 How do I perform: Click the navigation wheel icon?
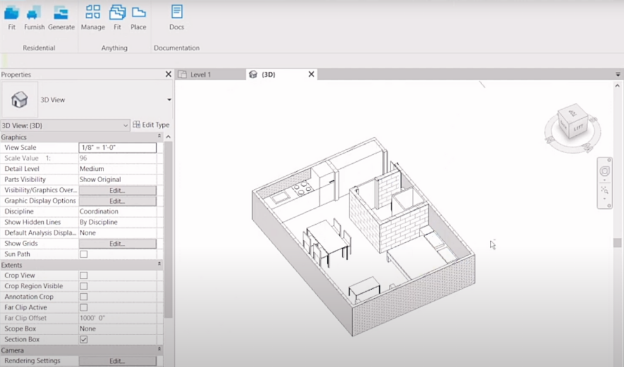(604, 171)
